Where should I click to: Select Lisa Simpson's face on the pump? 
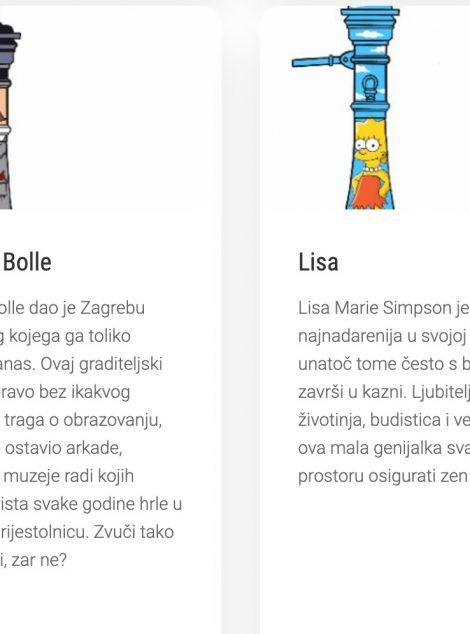(370, 144)
